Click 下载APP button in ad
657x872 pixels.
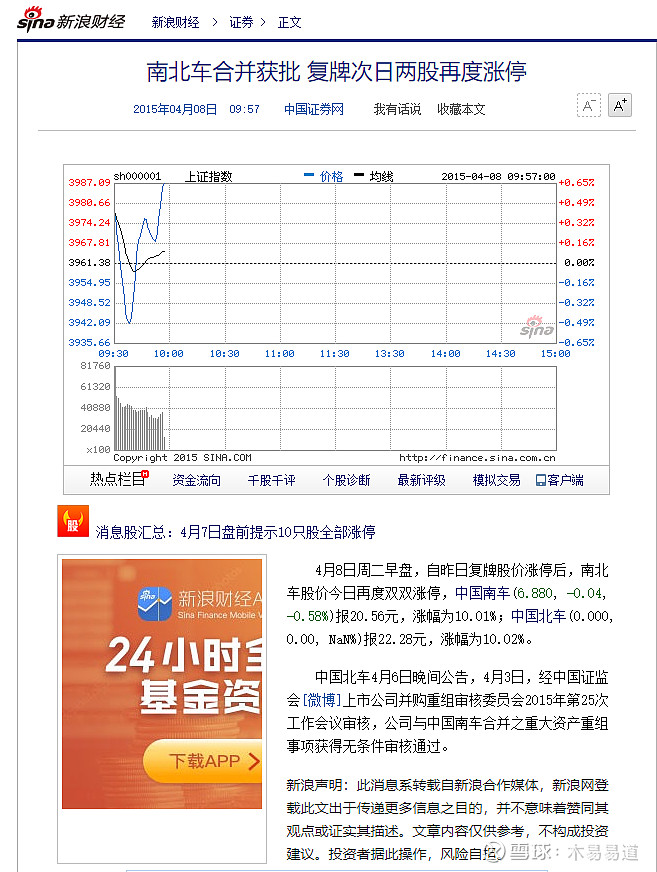pyautogui.click(x=203, y=761)
